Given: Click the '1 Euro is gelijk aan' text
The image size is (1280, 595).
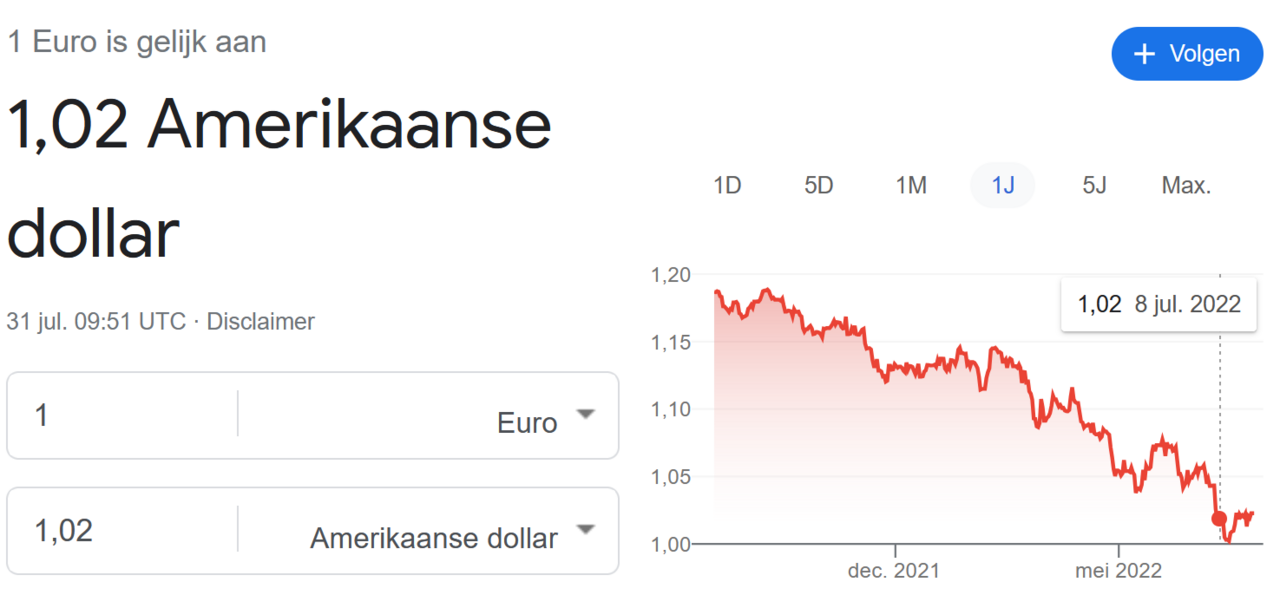Looking at the screenshot, I should pos(137,42).
